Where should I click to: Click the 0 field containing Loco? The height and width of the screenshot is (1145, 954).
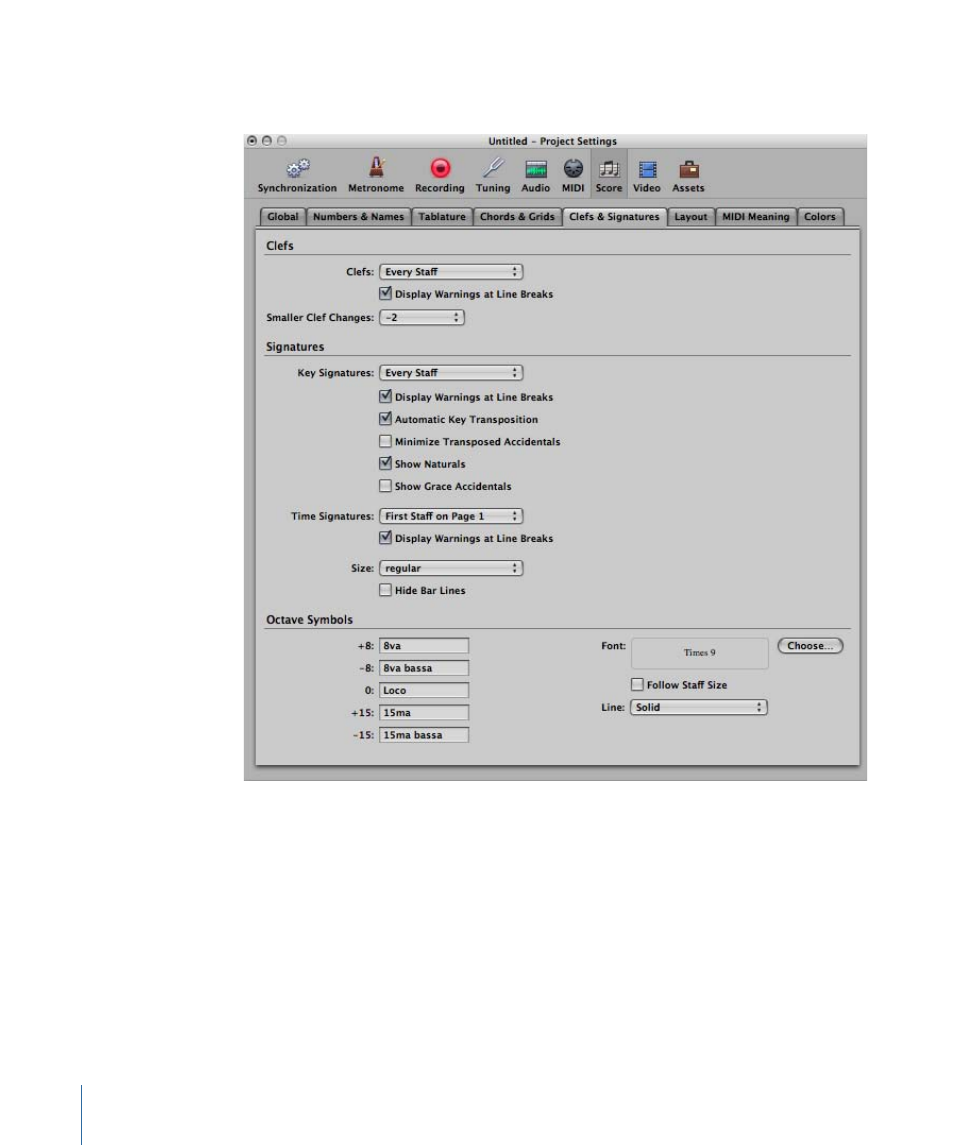(424, 690)
